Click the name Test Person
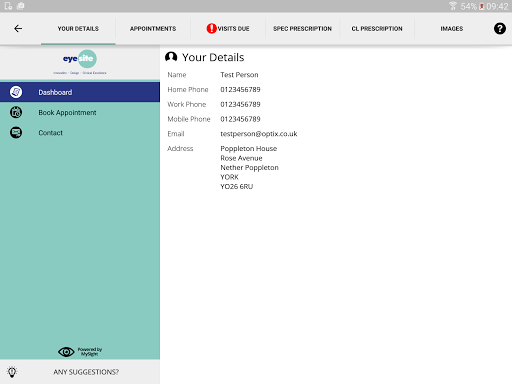The width and height of the screenshot is (512, 384). 239,75
